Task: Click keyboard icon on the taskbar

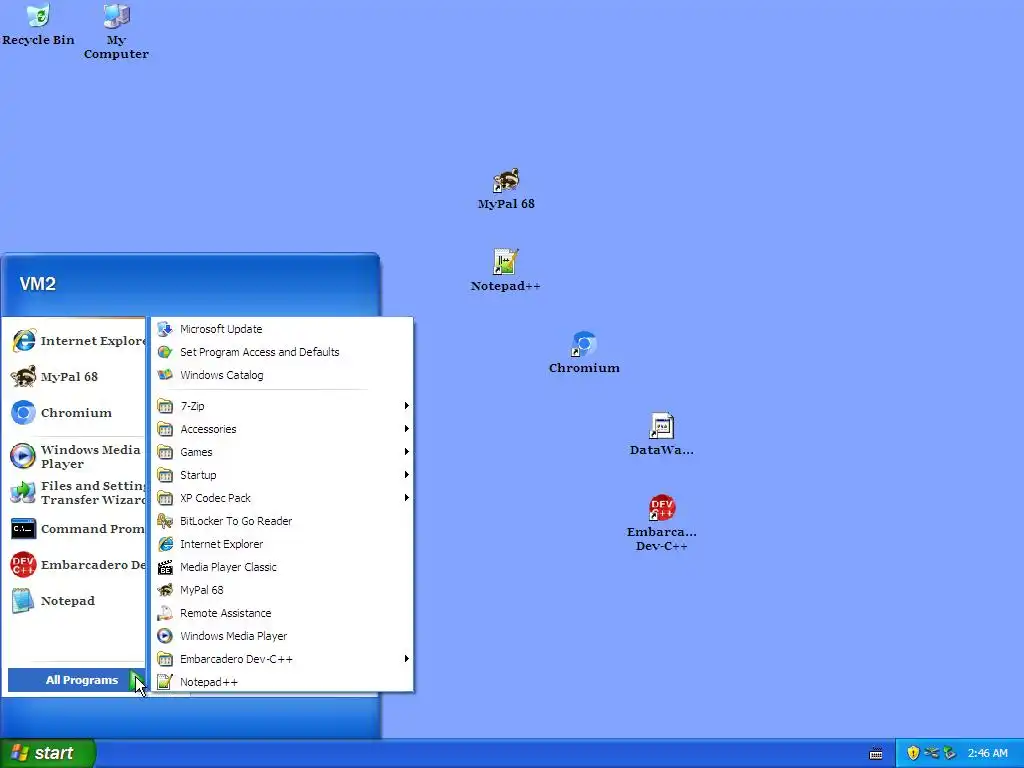Action: pyautogui.click(x=876, y=754)
